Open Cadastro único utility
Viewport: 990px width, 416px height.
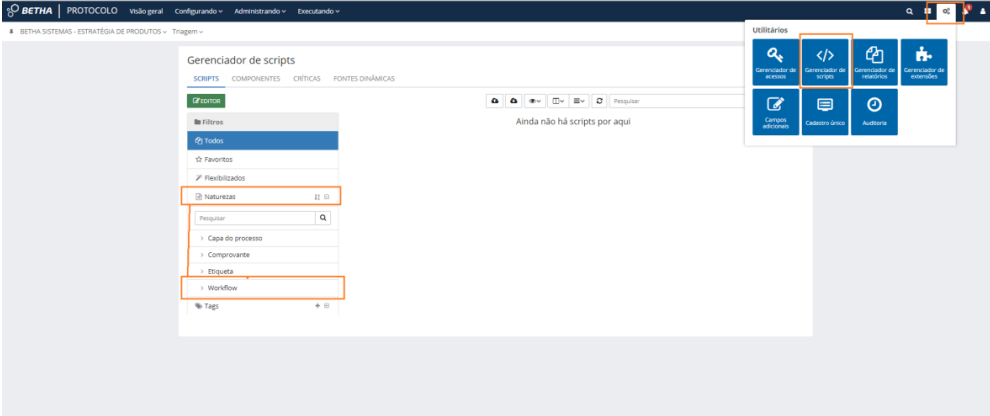(825, 111)
